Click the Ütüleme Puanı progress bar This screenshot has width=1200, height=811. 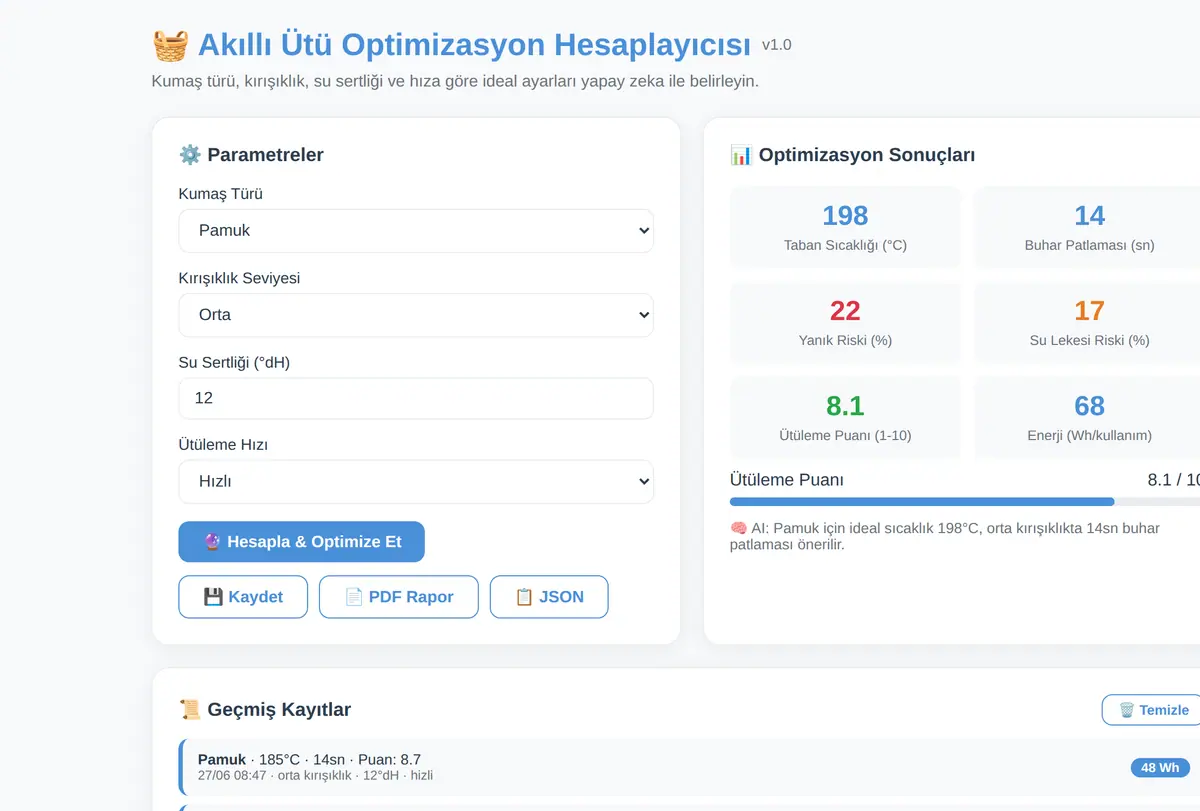(x=965, y=502)
